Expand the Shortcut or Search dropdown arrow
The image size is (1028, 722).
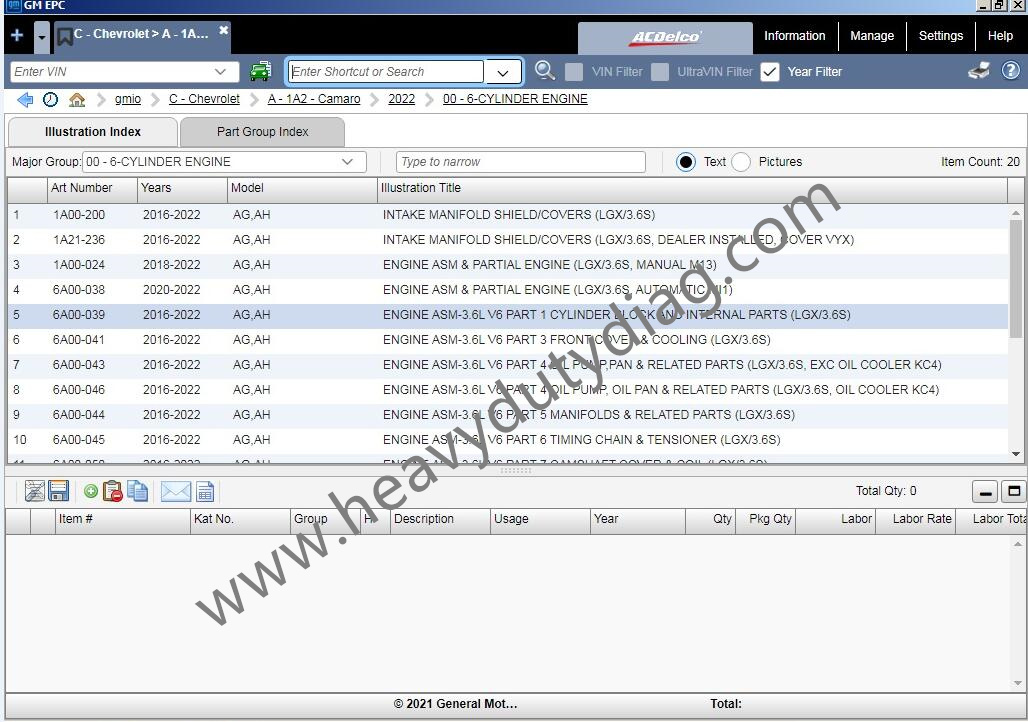point(503,72)
